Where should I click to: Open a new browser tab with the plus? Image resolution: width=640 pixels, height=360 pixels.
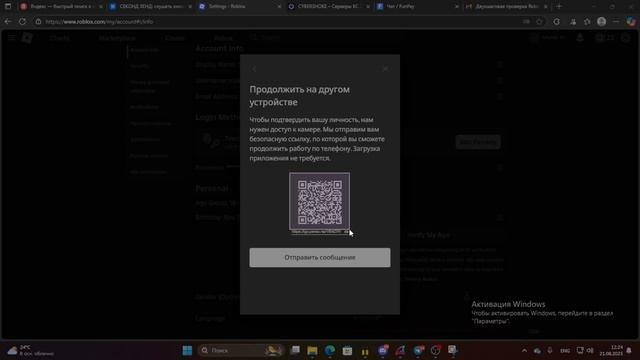tap(559, 6)
